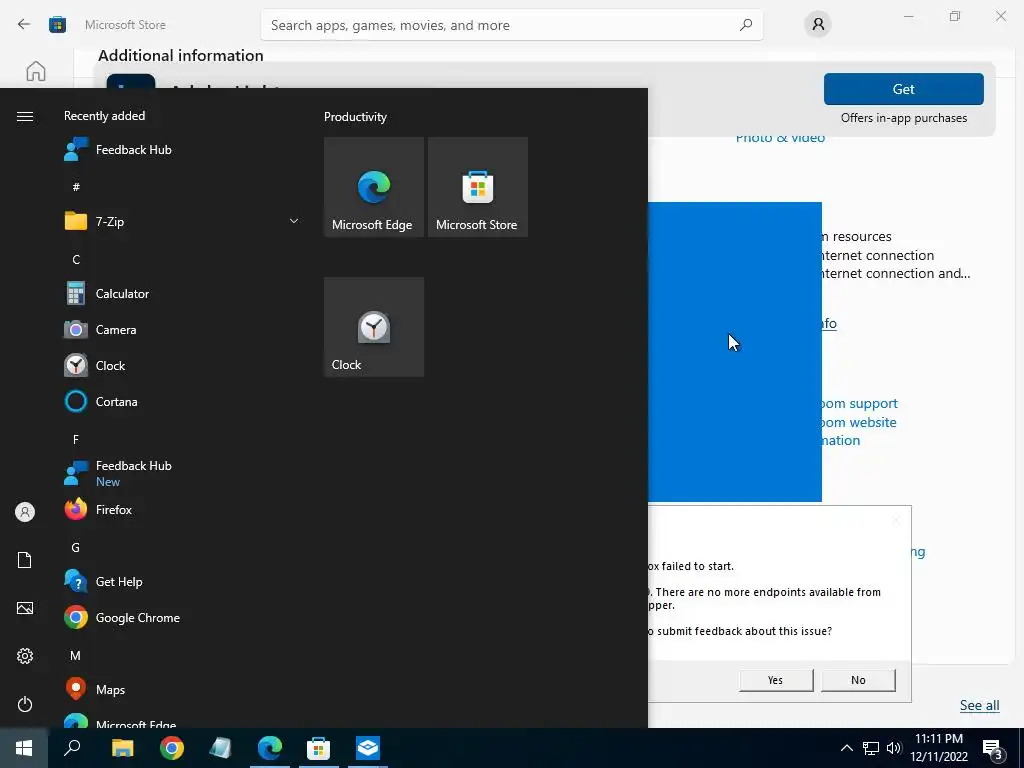Click the support link in Store page
1024x768 pixels.
(859, 404)
